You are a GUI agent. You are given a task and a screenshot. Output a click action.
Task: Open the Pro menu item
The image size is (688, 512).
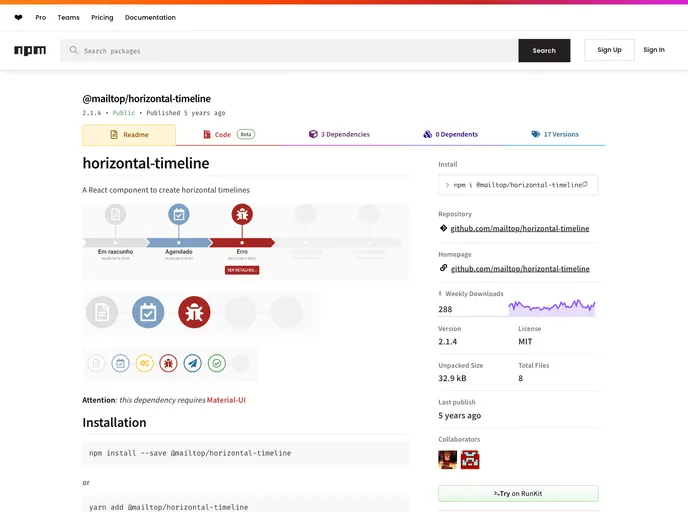(41, 18)
